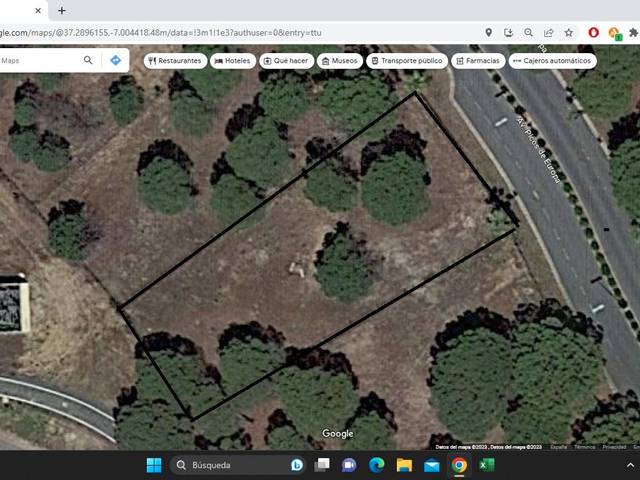Open the red Opera-style extension icon
The height and width of the screenshot is (480, 640).
pos(593,33)
